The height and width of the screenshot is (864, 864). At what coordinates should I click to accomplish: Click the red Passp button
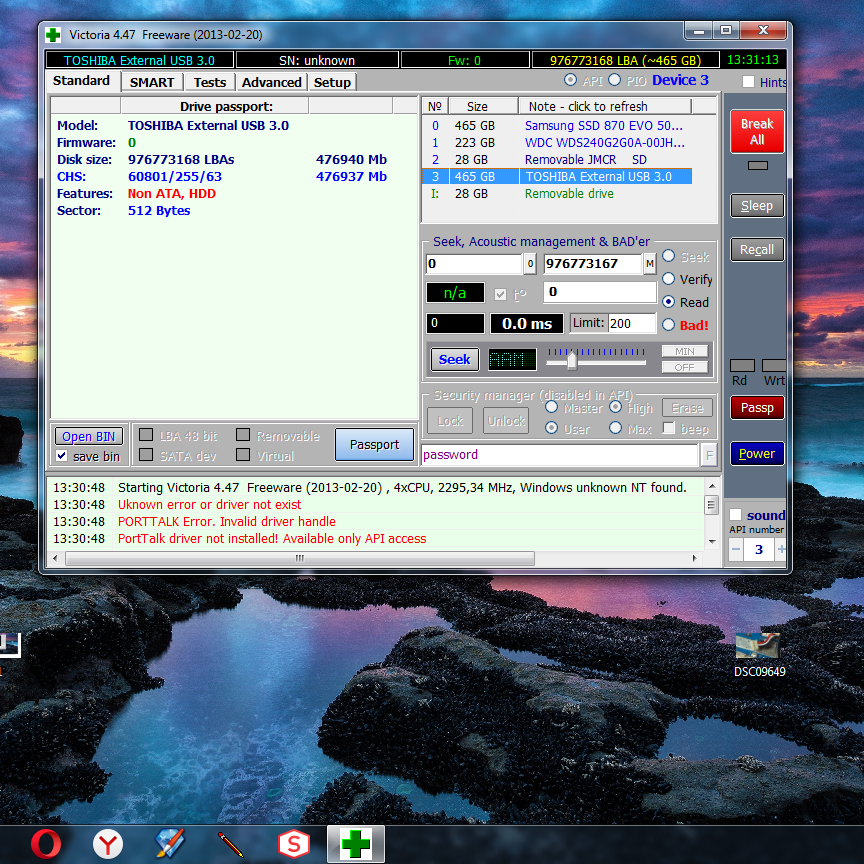[x=757, y=407]
